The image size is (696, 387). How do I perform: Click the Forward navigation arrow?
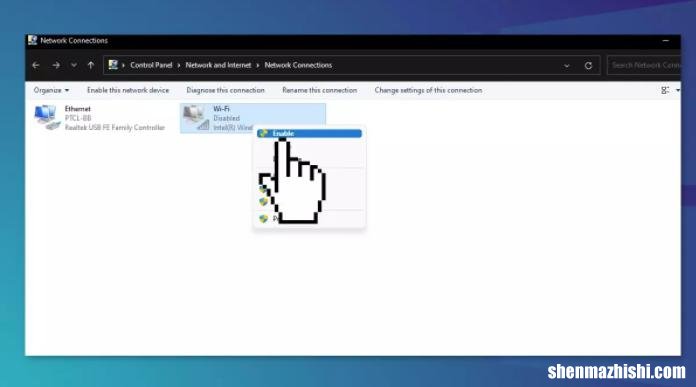56,65
